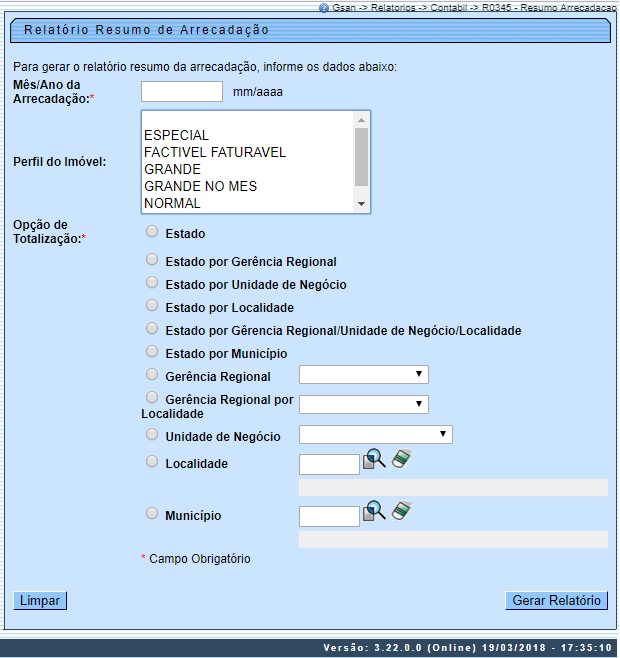Click the Localidade search magnifier icon
Screen dimensions: 620x658
[x=374, y=460]
